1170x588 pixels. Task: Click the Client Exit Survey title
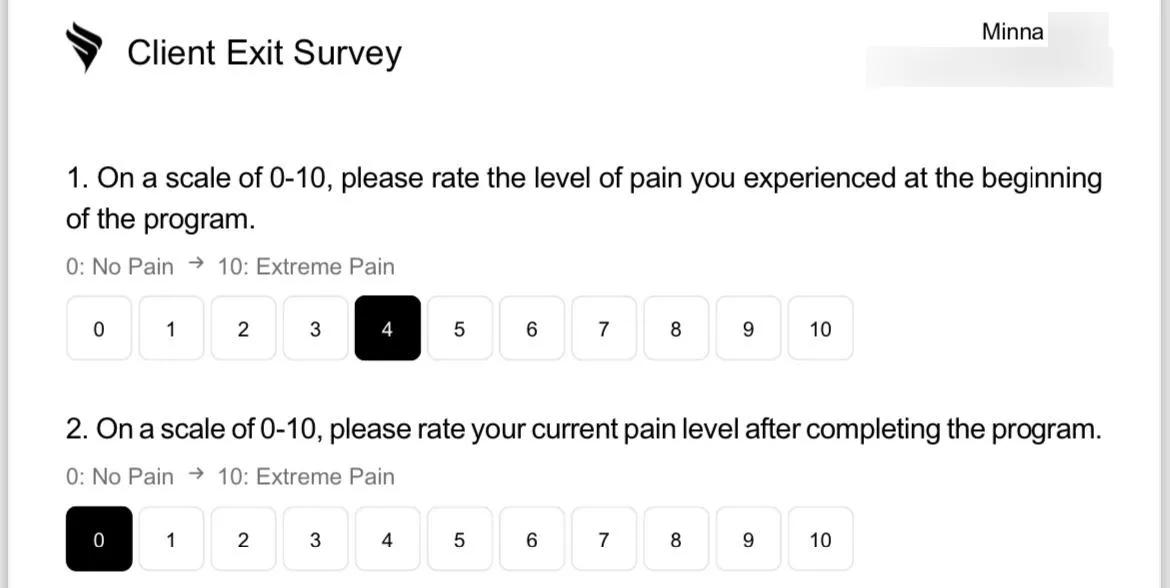pyautogui.click(x=264, y=54)
